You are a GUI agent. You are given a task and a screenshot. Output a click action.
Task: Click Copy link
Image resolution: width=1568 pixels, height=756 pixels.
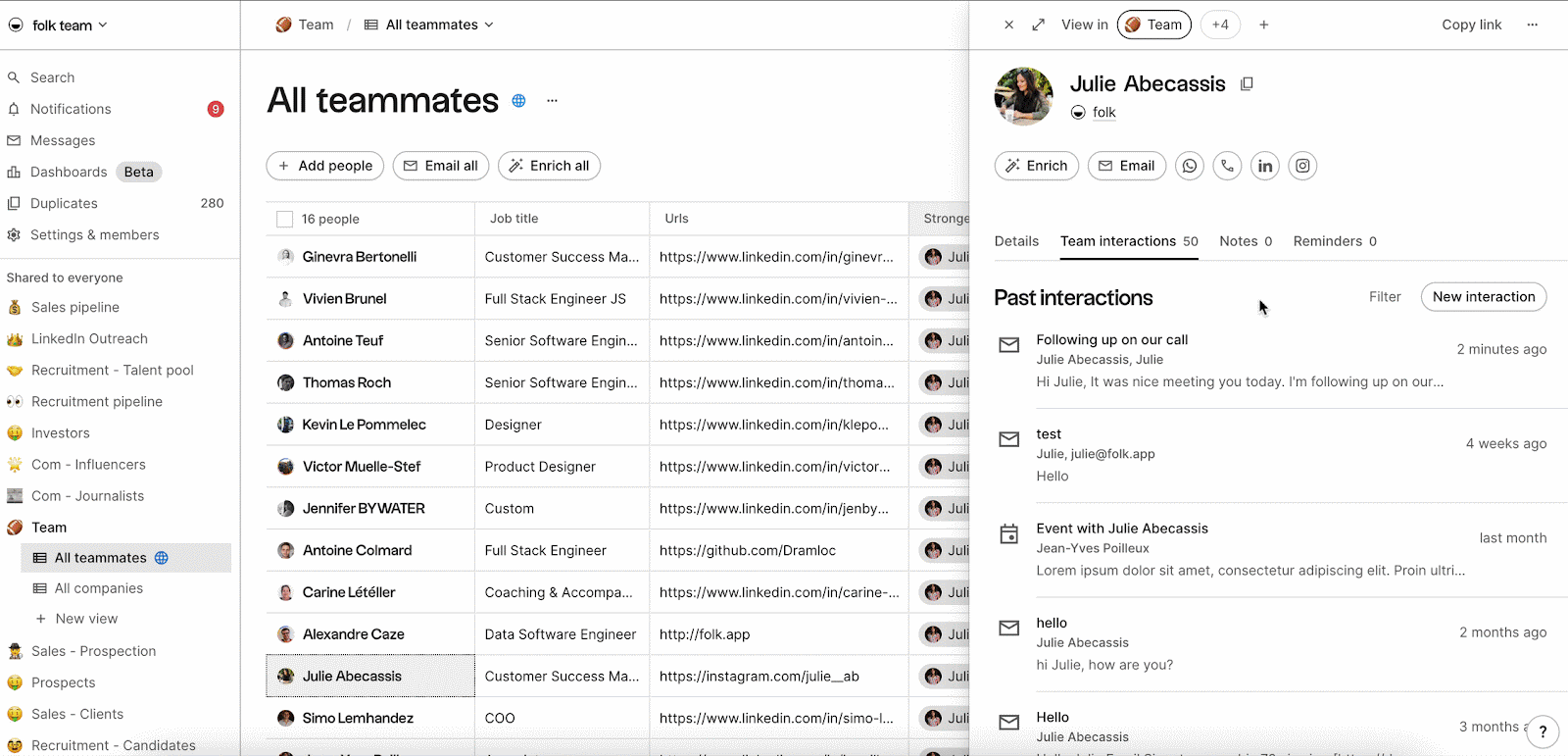click(1471, 25)
